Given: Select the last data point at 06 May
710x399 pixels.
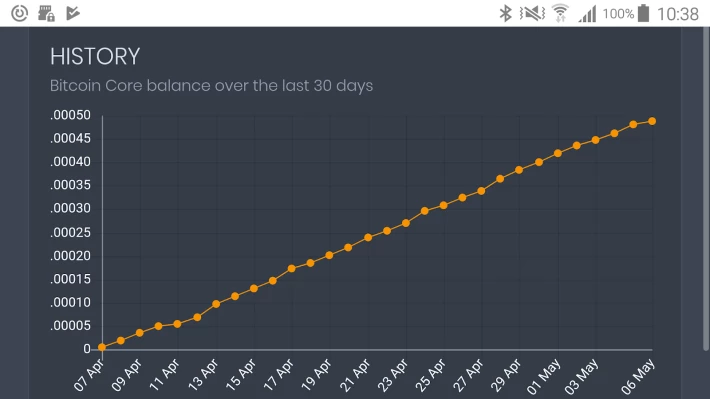Looking at the screenshot, I should (652, 121).
